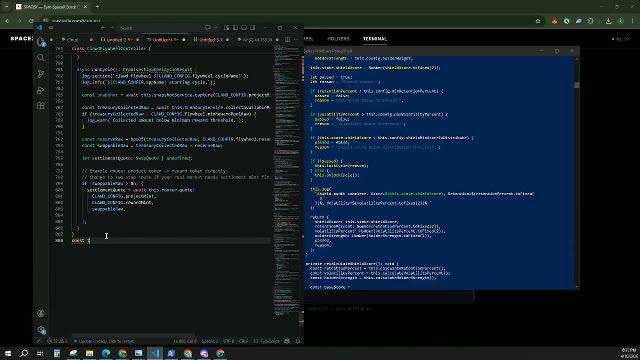Image resolution: width=640 pixels, height=360 pixels.
Task: Open the errors and warnings status bar entry
Action: coord(58,341)
